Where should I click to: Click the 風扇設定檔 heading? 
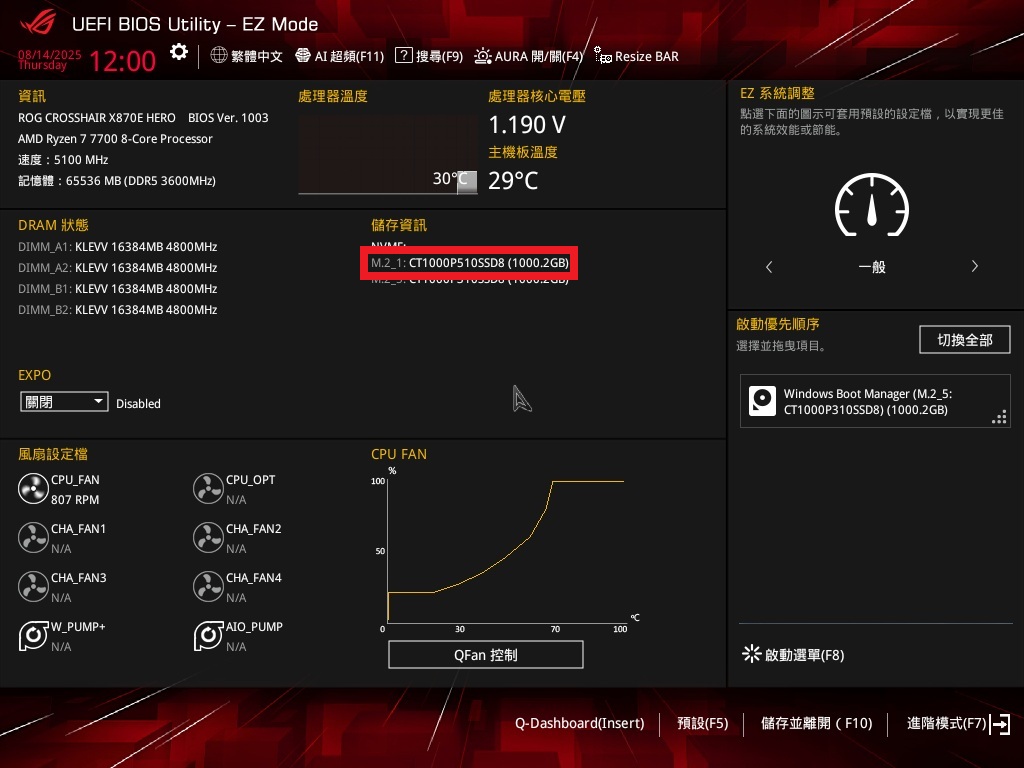[x=53, y=454]
